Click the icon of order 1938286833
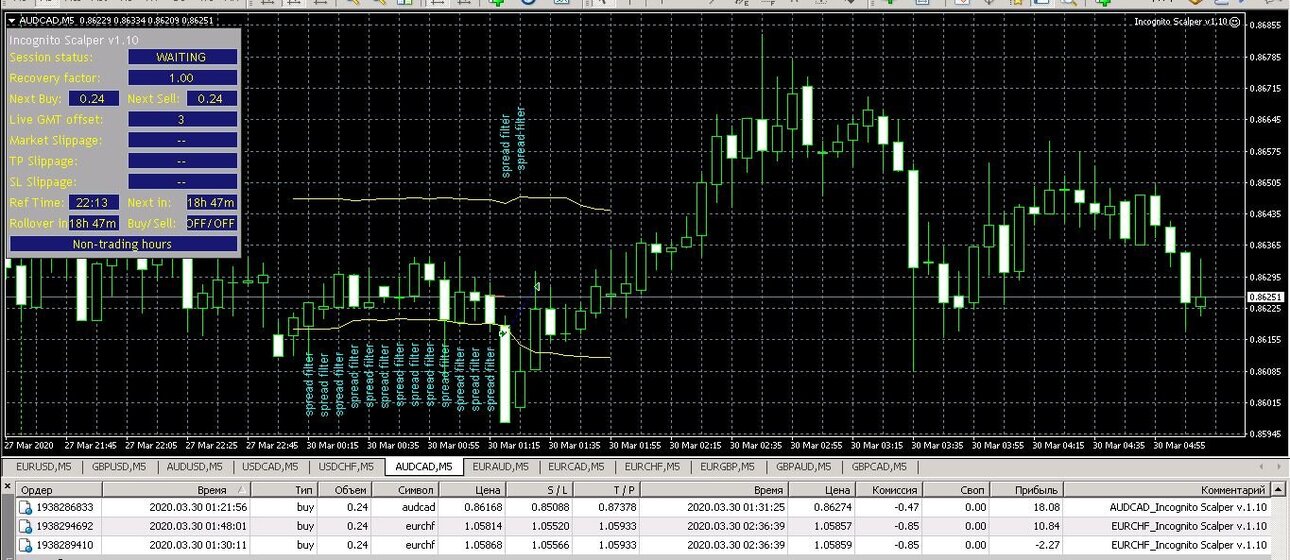This screenshot has width=1290, height=560. (25, 508)
